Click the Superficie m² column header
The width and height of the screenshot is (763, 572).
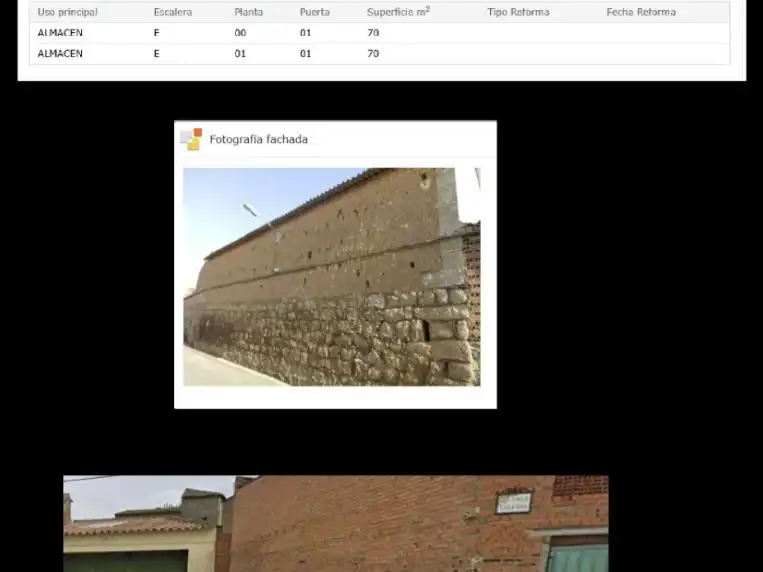tap(399, 12)
